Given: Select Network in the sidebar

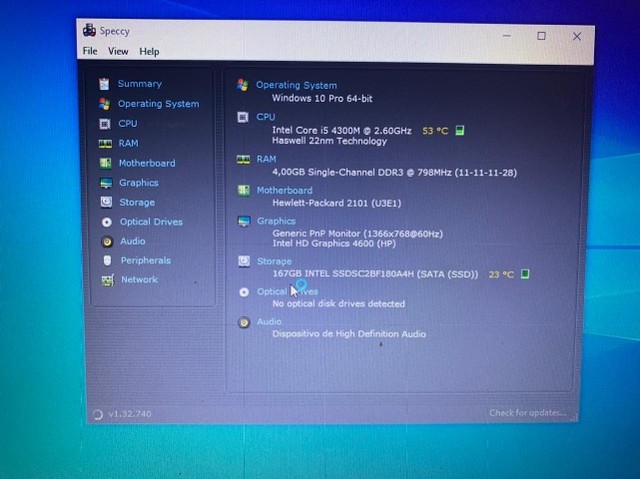Looking at the screenshot, I should 140,279.
